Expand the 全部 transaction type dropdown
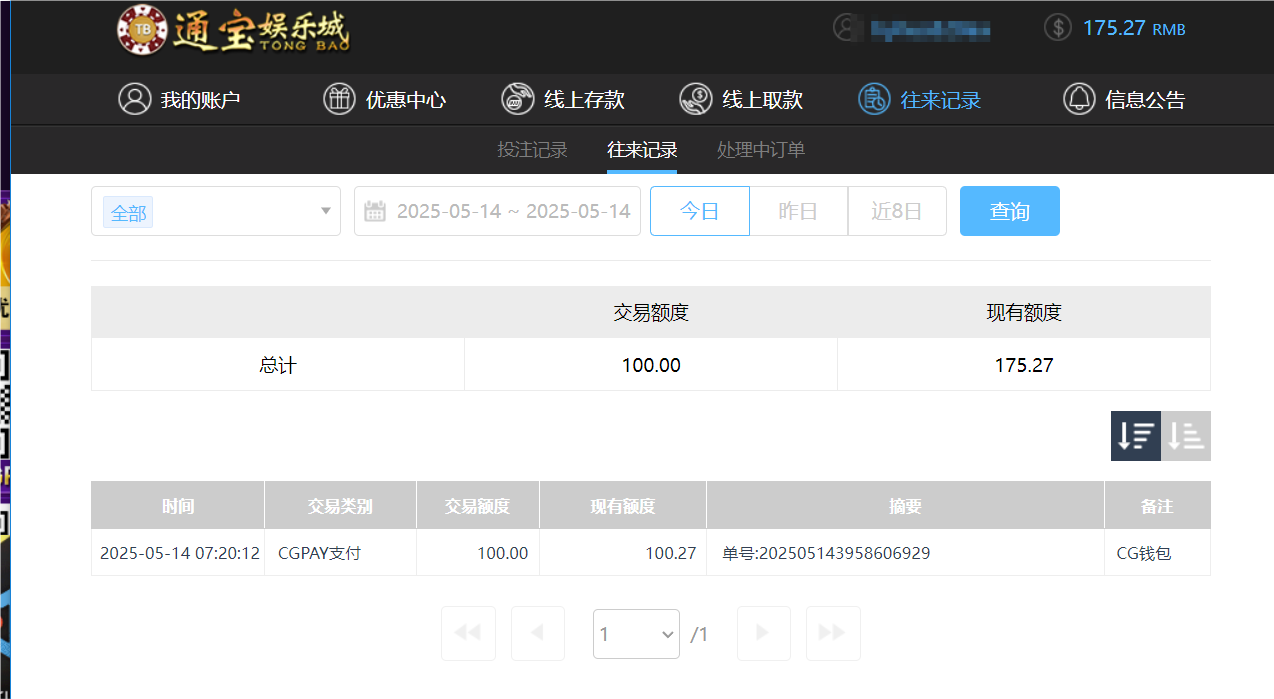The width and height of the screenshot is (1274, 699). [x=216, y=211]
